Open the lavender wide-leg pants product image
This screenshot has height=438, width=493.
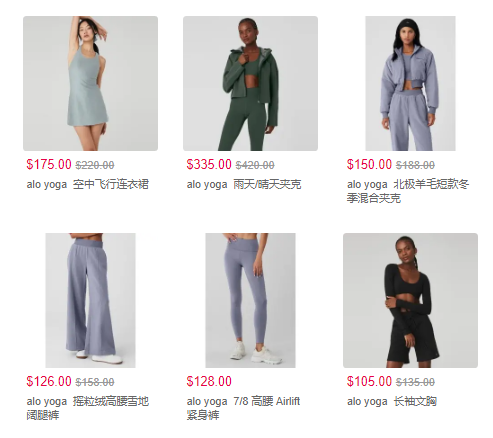tap(90, 300)
